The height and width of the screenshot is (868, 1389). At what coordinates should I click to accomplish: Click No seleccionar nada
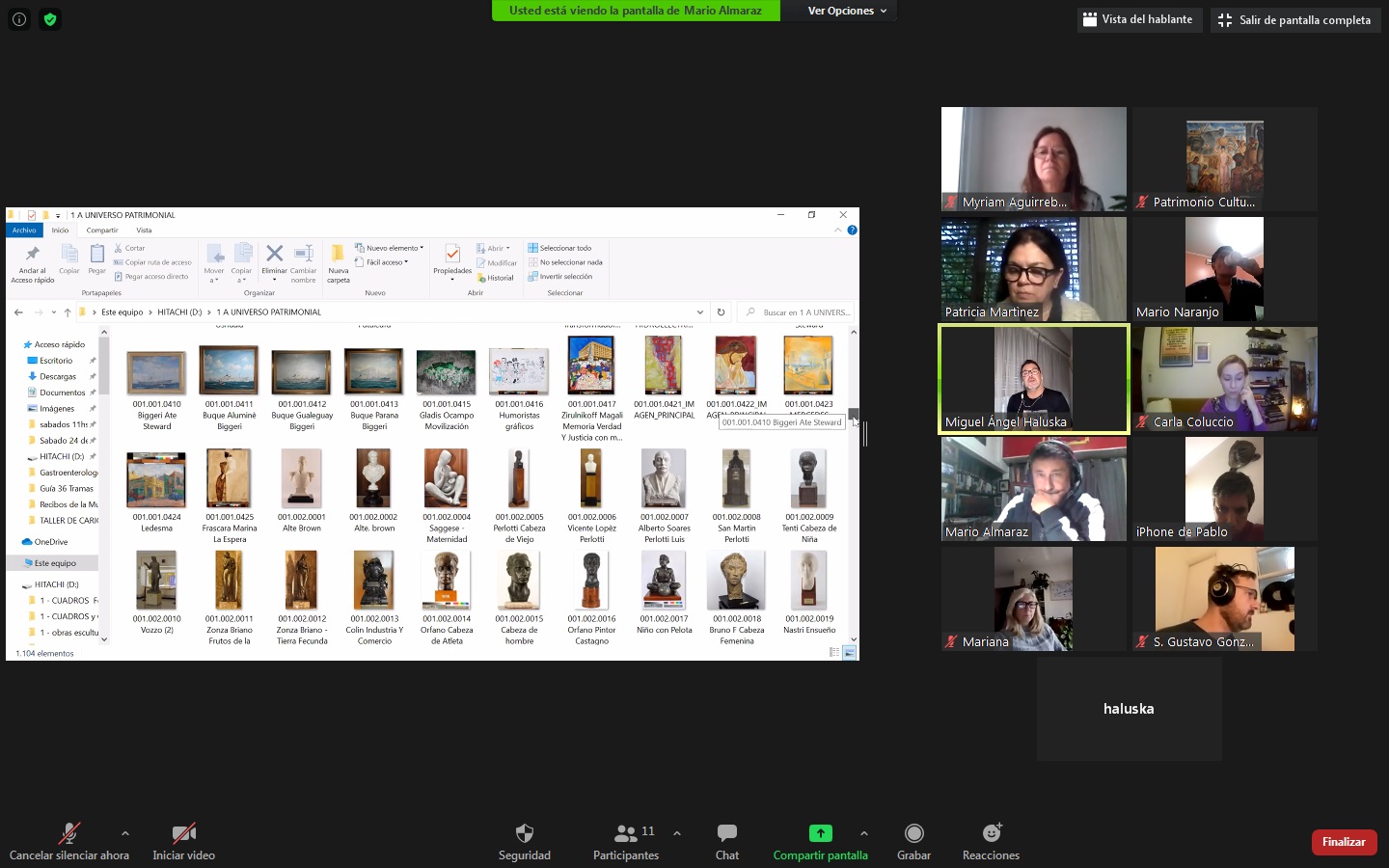(565, 262)
